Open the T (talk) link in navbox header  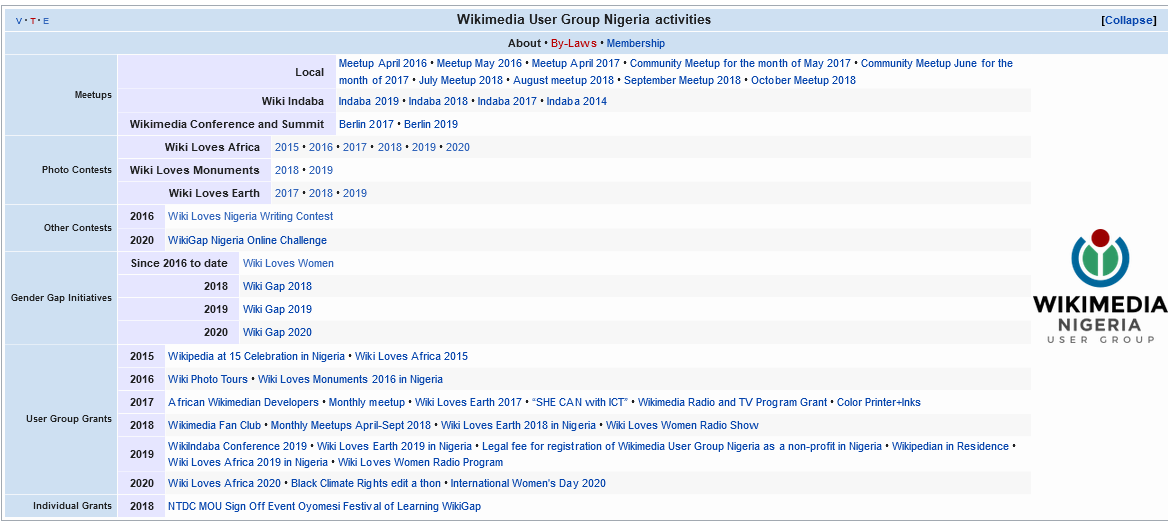(x=32, y=21)
